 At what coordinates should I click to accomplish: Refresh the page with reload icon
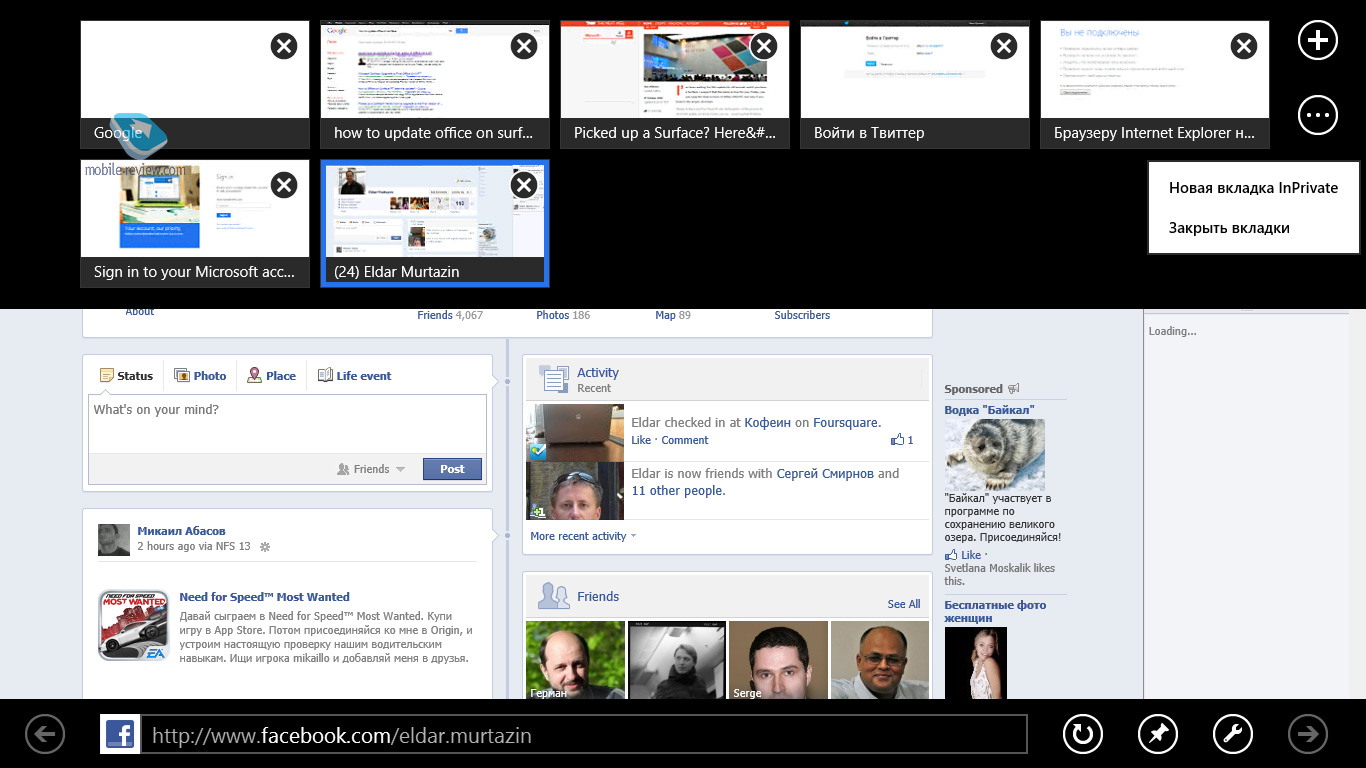[x=1081, y=735]
